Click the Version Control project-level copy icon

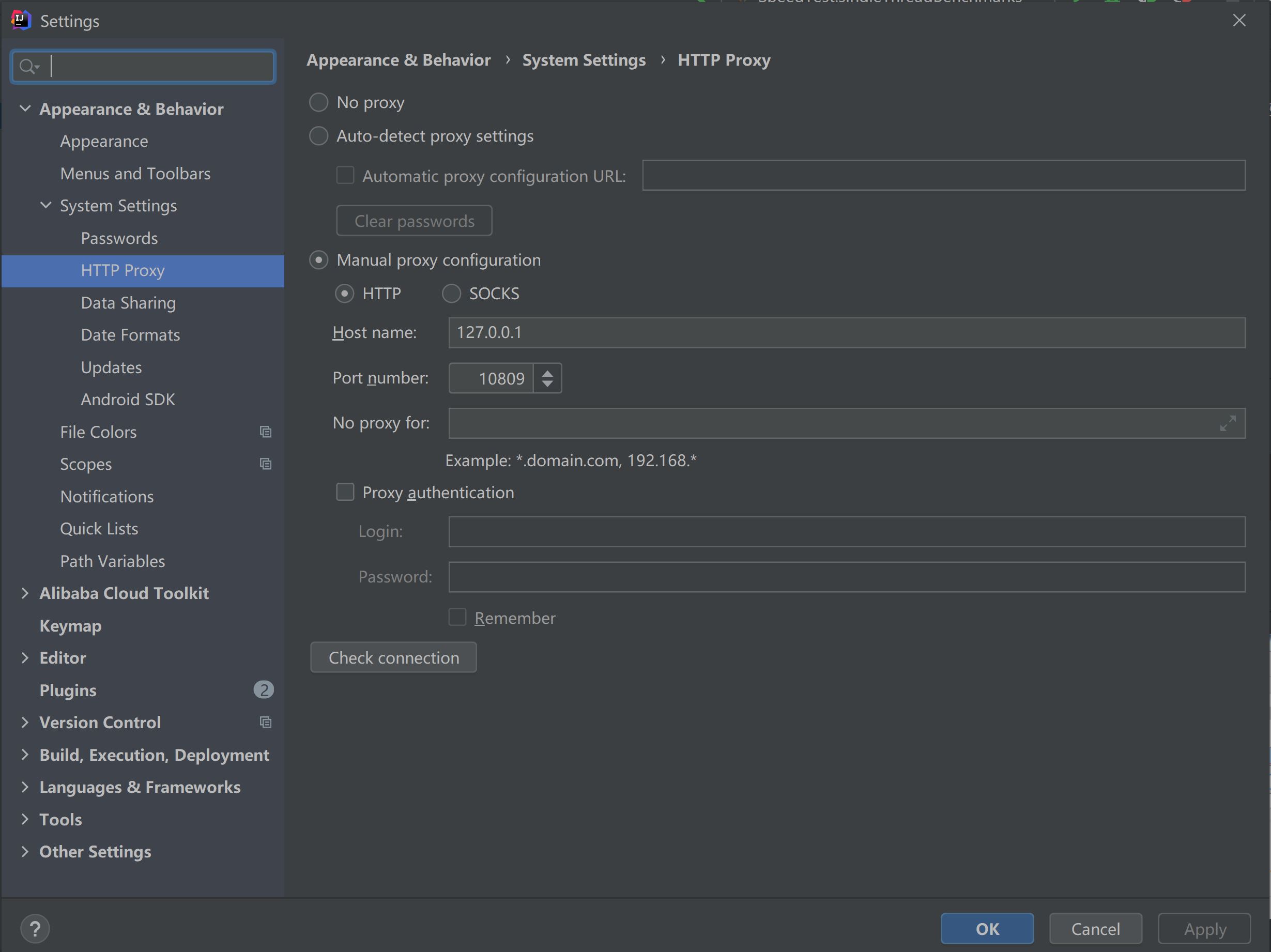click(x=266, y=722)
